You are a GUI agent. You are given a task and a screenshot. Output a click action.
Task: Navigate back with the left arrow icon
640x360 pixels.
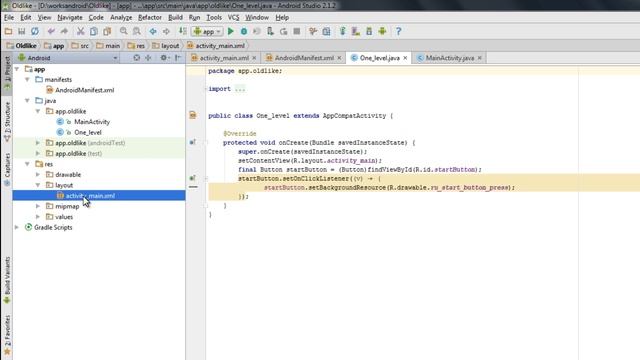click(x=153, y=31)
